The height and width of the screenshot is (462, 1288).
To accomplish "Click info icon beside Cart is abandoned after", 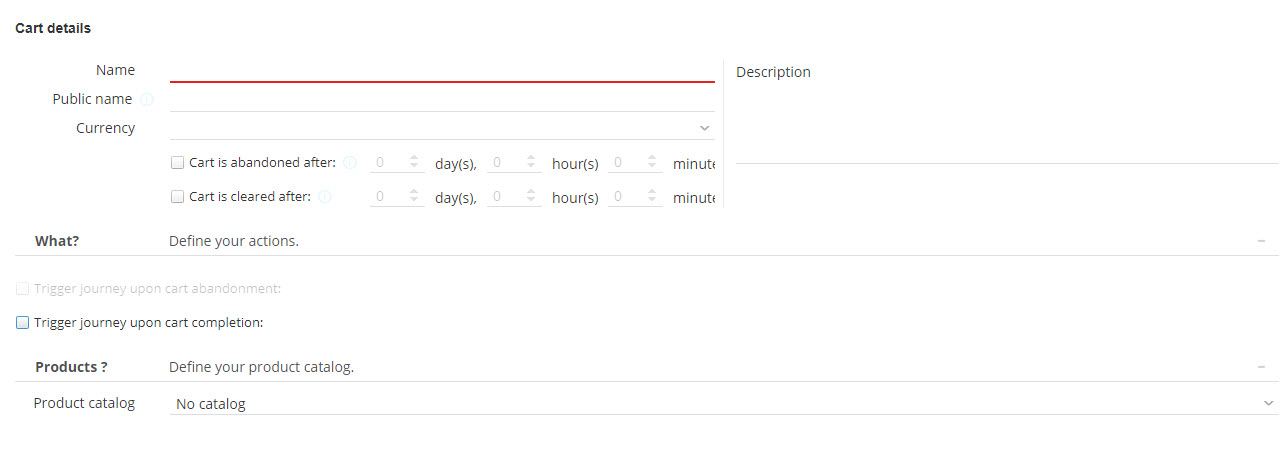I will point(350,163).
